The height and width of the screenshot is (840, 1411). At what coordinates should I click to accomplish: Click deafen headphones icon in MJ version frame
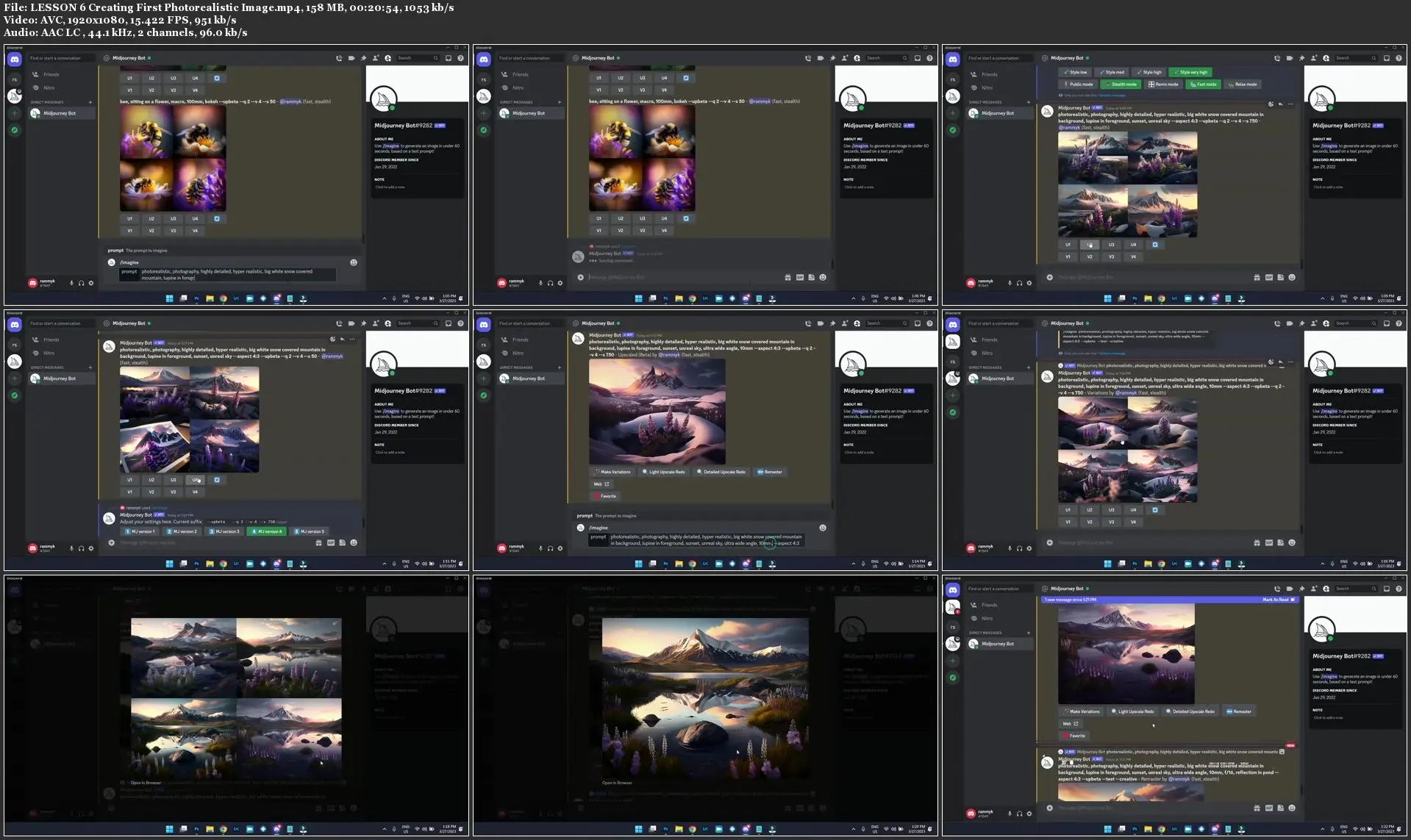click(81, 548)
